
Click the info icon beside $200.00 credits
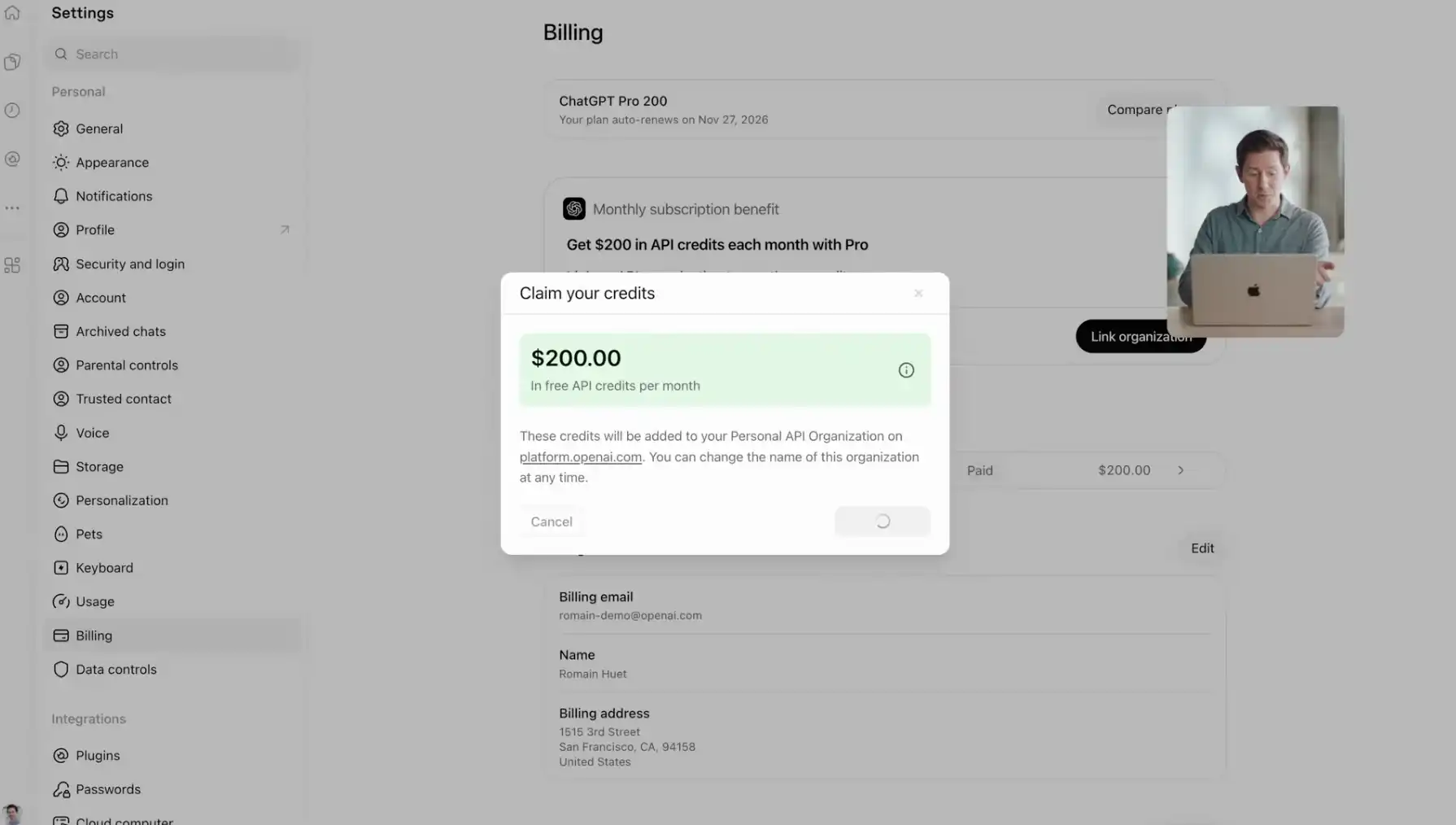tap(906, 370)
